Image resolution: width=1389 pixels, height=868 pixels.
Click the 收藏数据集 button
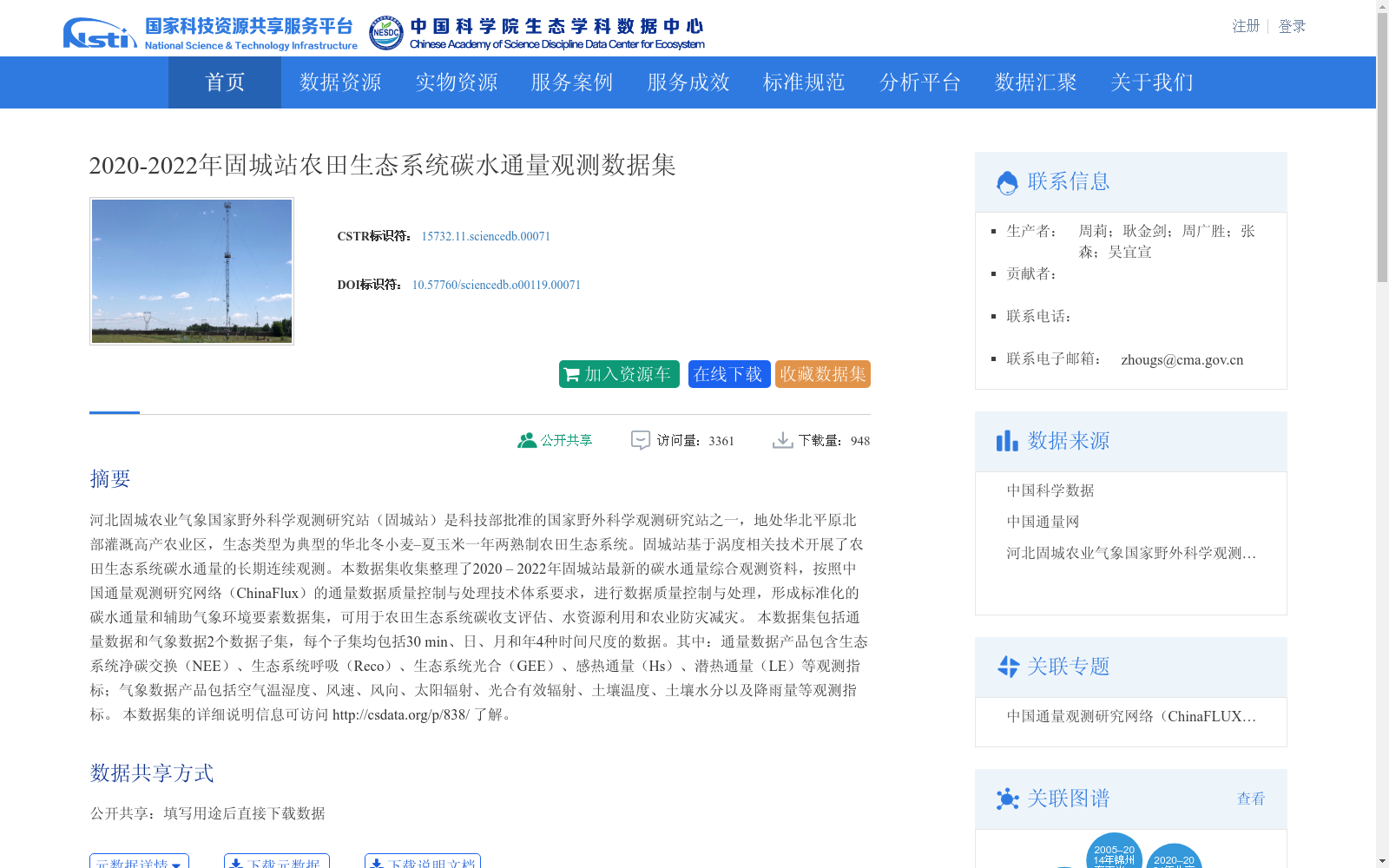coord(823,374)
